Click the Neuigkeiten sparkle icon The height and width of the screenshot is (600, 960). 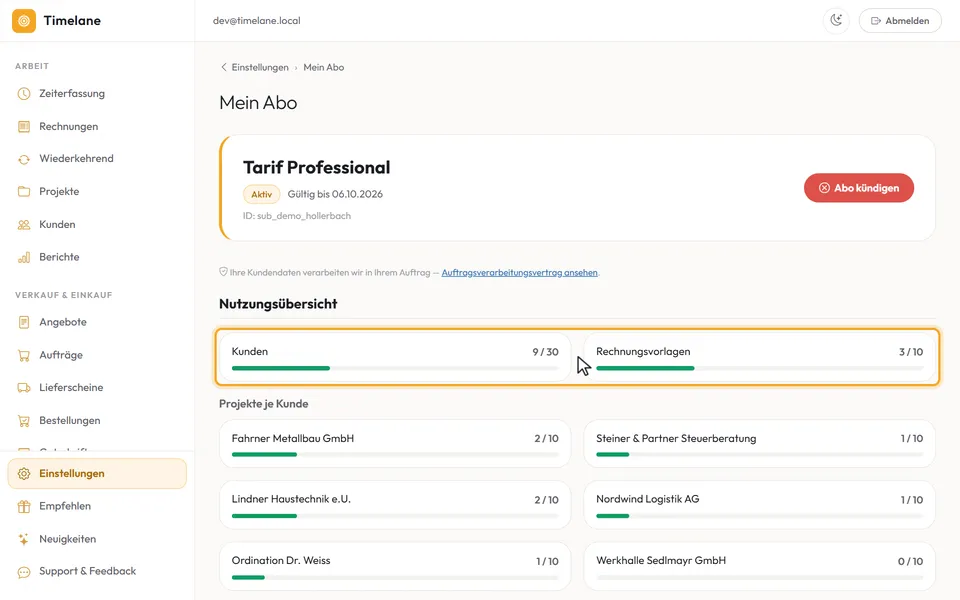click(24, 539)
